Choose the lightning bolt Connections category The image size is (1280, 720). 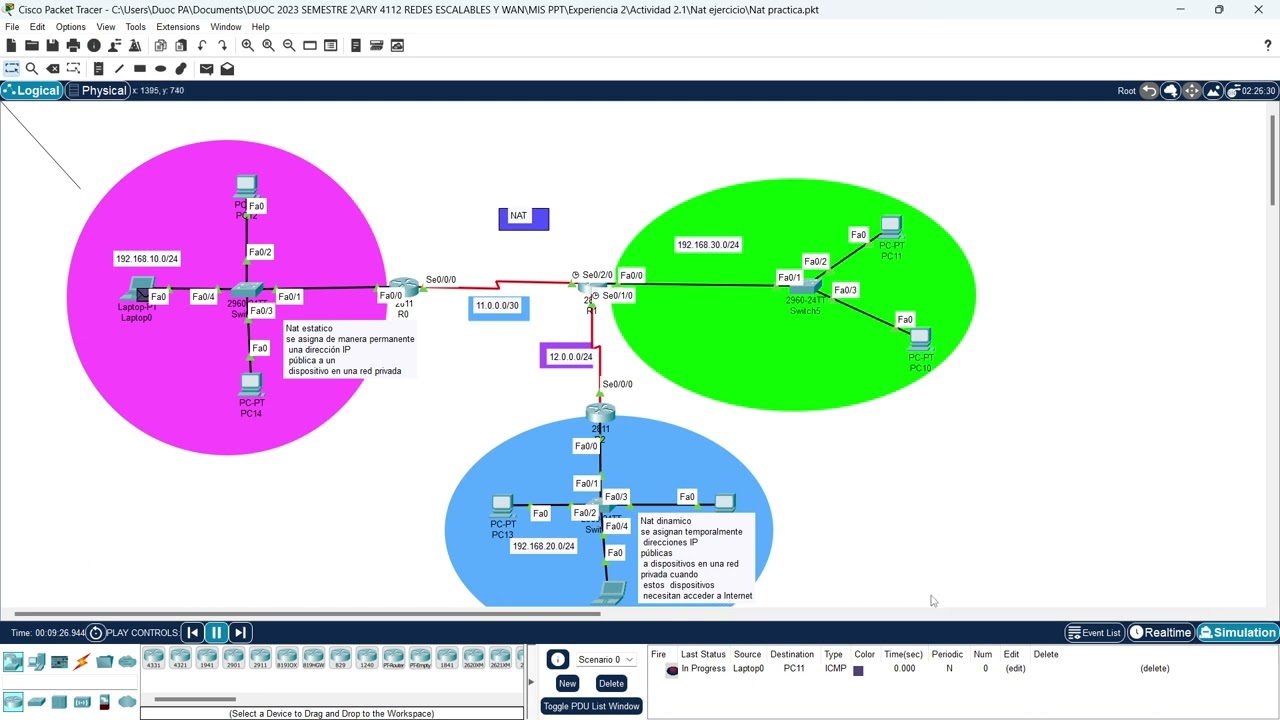point(81,662)
